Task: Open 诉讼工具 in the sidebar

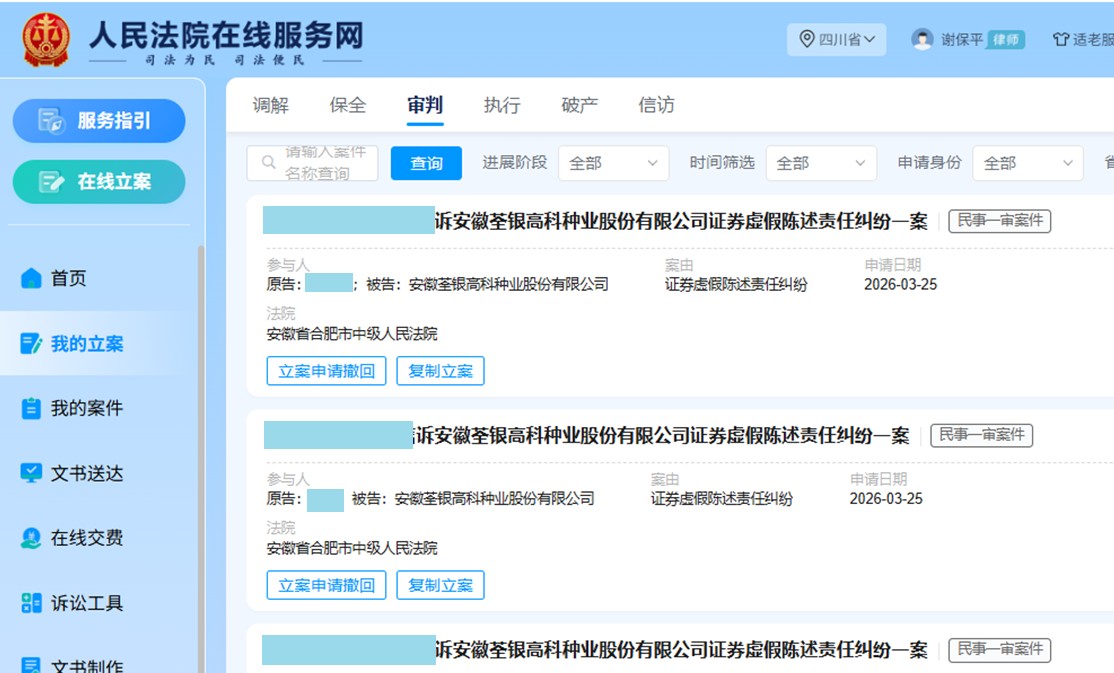Action: click(x=99, y=603)
